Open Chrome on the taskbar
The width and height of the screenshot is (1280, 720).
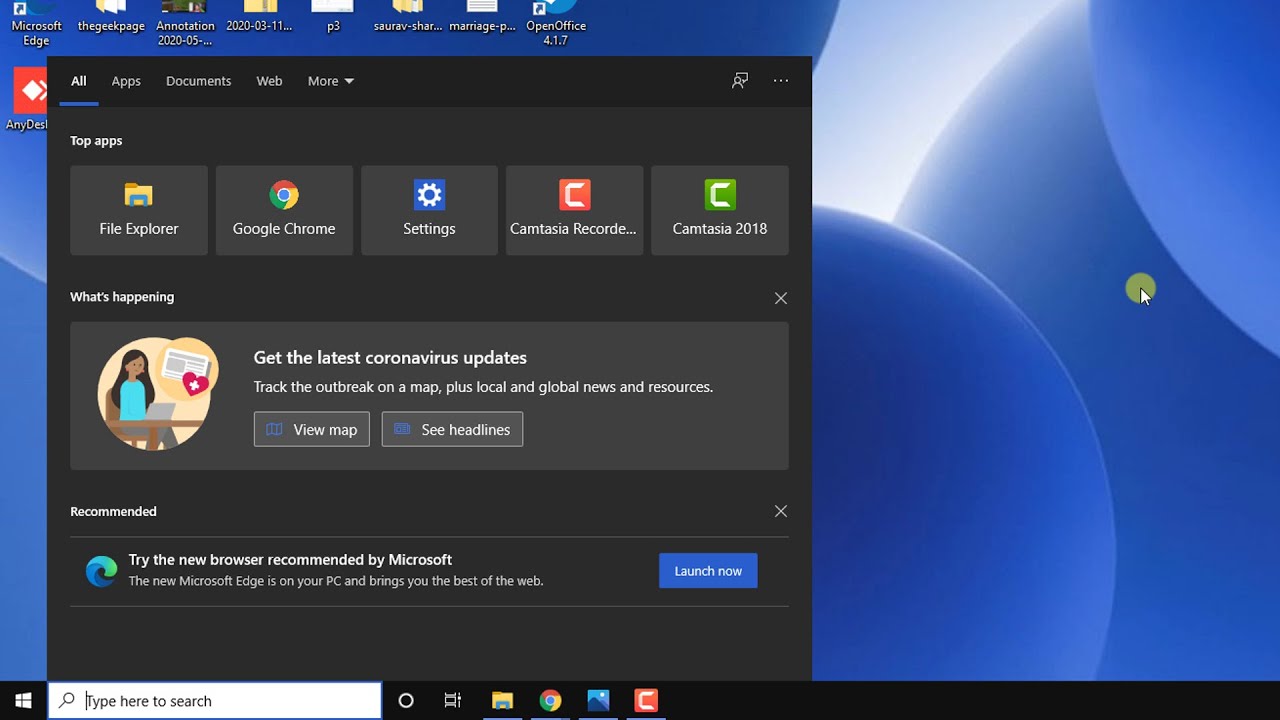point(550,700)
